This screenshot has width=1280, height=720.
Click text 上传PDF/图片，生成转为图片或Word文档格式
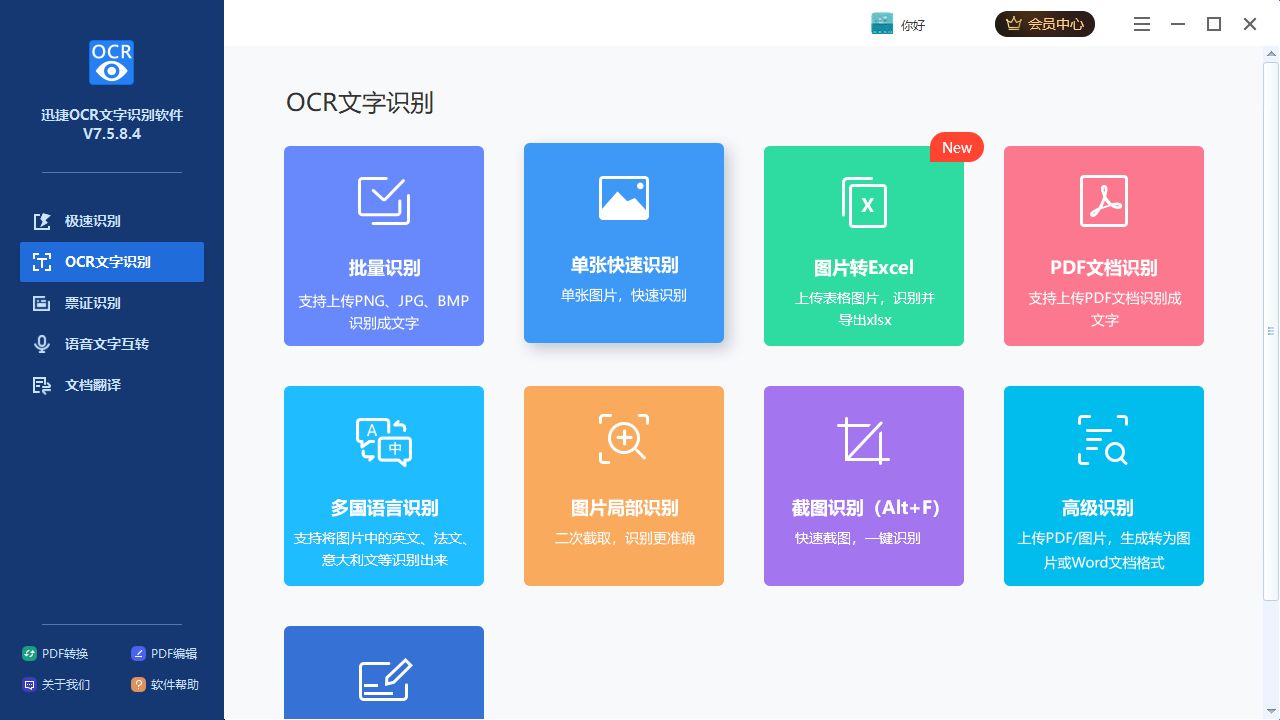pyautogui.click(x=1104, y=550)
